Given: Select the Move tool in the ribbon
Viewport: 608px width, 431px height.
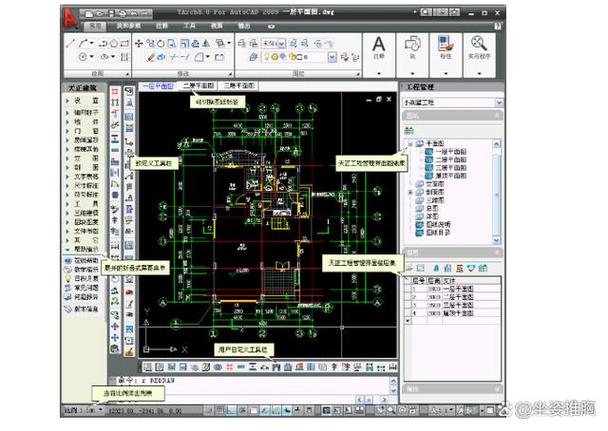Looking at the screenshot, I should (x=138, y=44).
